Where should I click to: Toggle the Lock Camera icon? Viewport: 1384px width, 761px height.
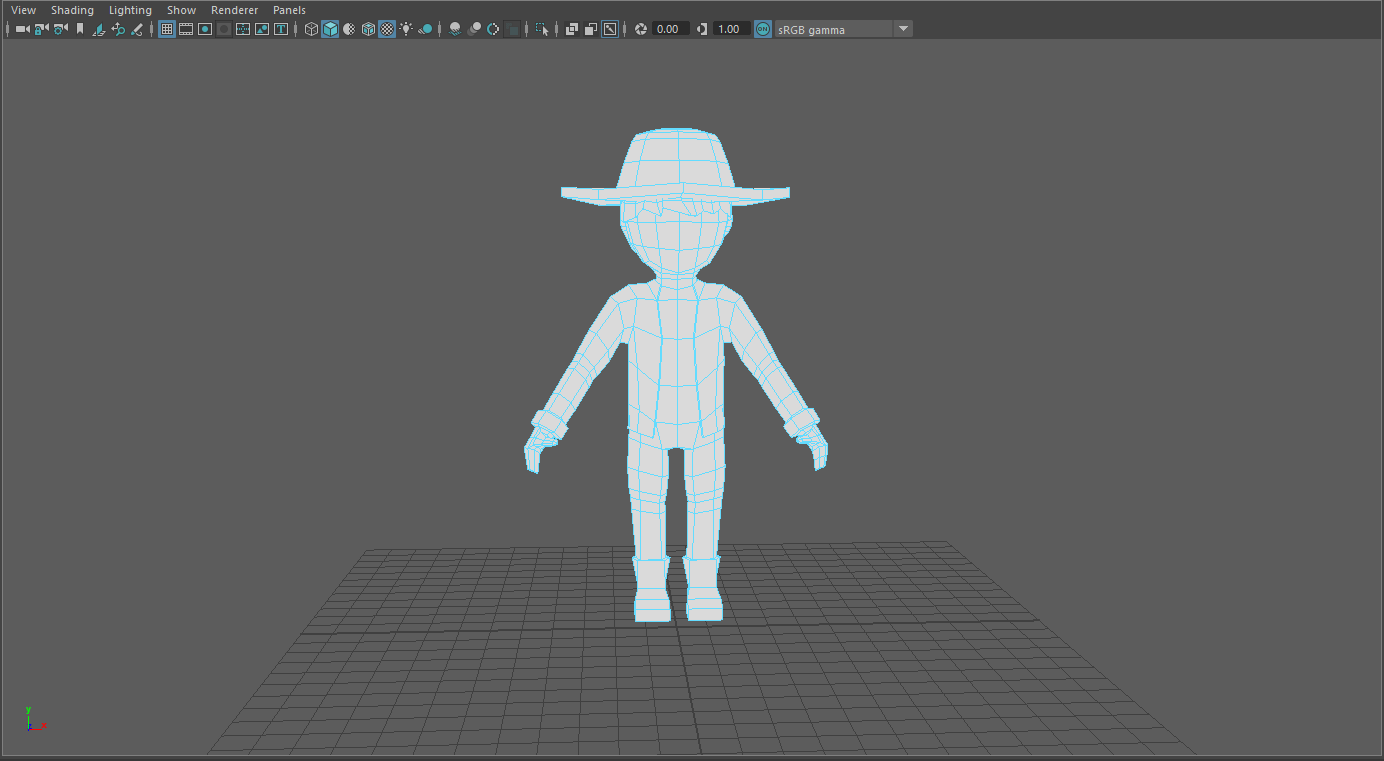coord(41,29)
